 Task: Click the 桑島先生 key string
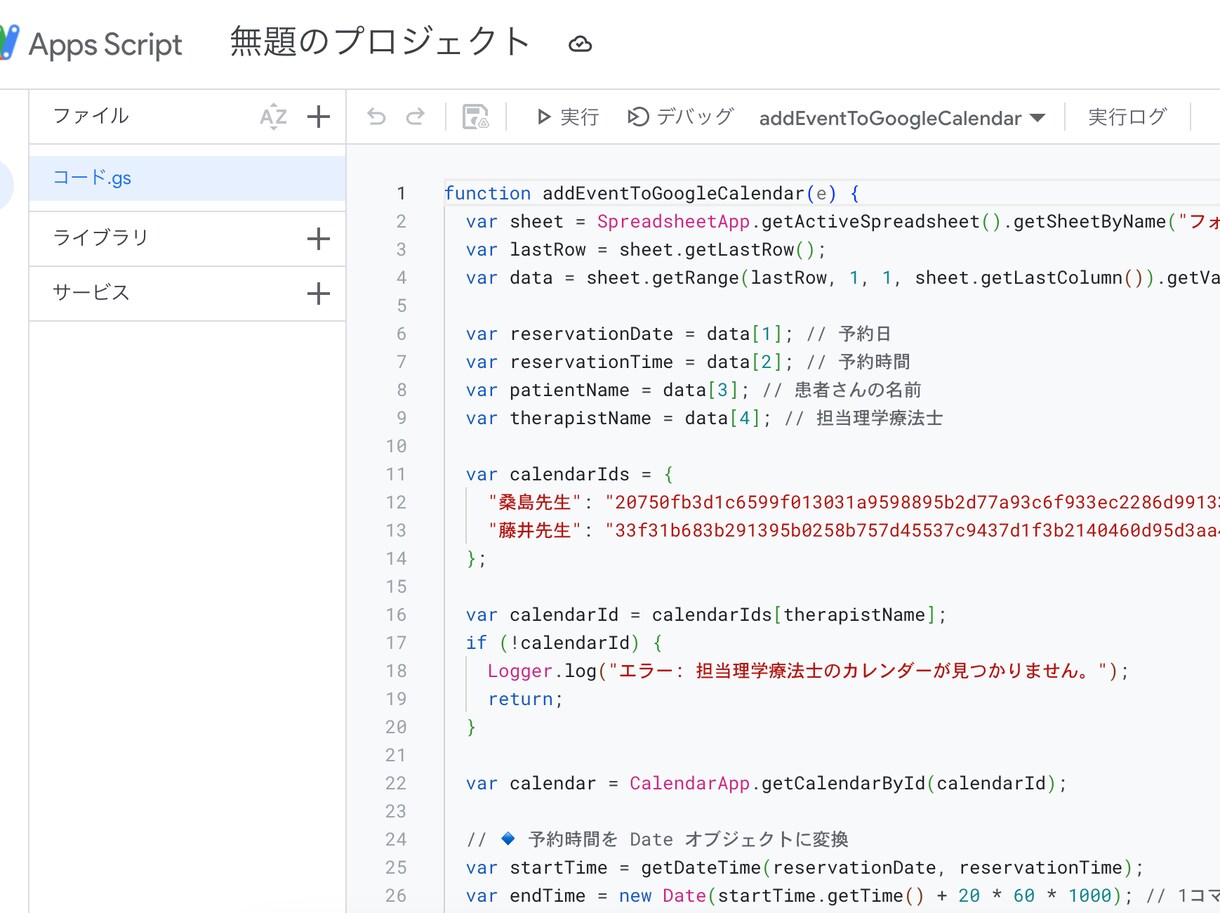[535, 502]
